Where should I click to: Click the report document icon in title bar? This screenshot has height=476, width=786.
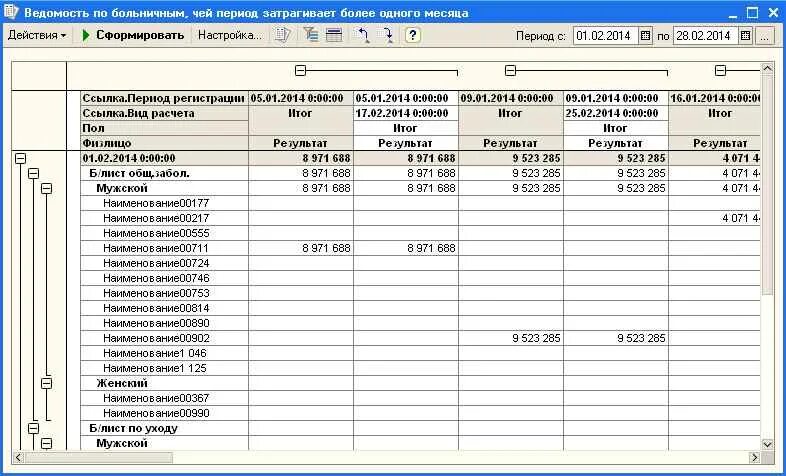click(11, 11)
